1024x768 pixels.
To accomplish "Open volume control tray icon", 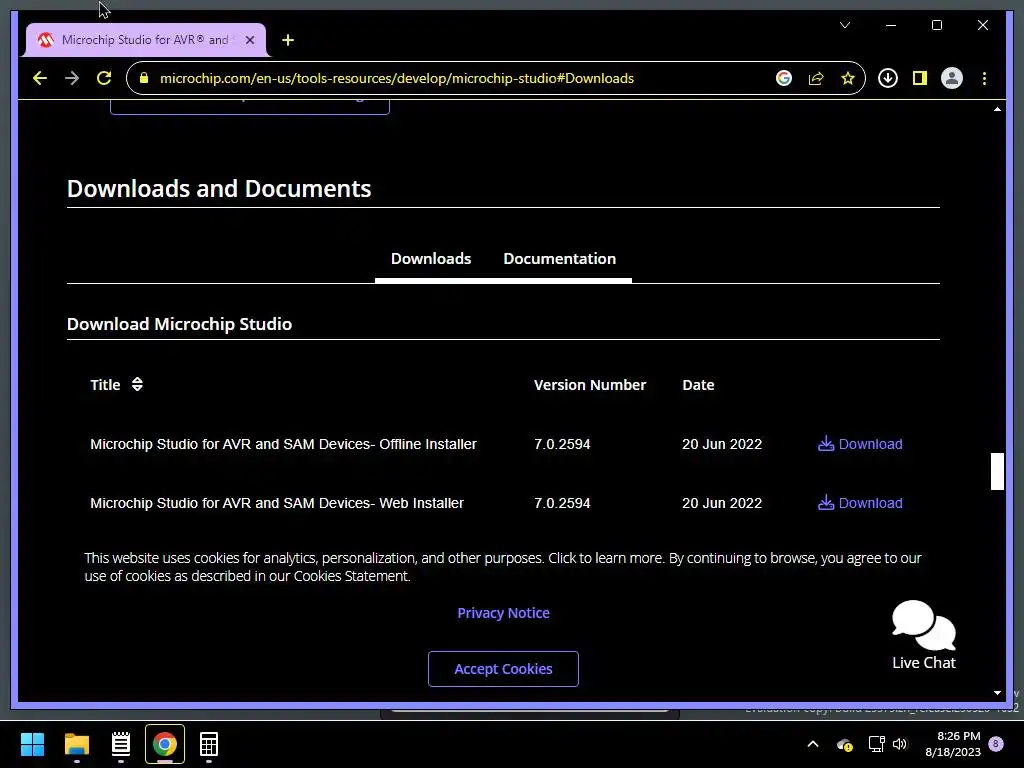I will pos(900,744).
